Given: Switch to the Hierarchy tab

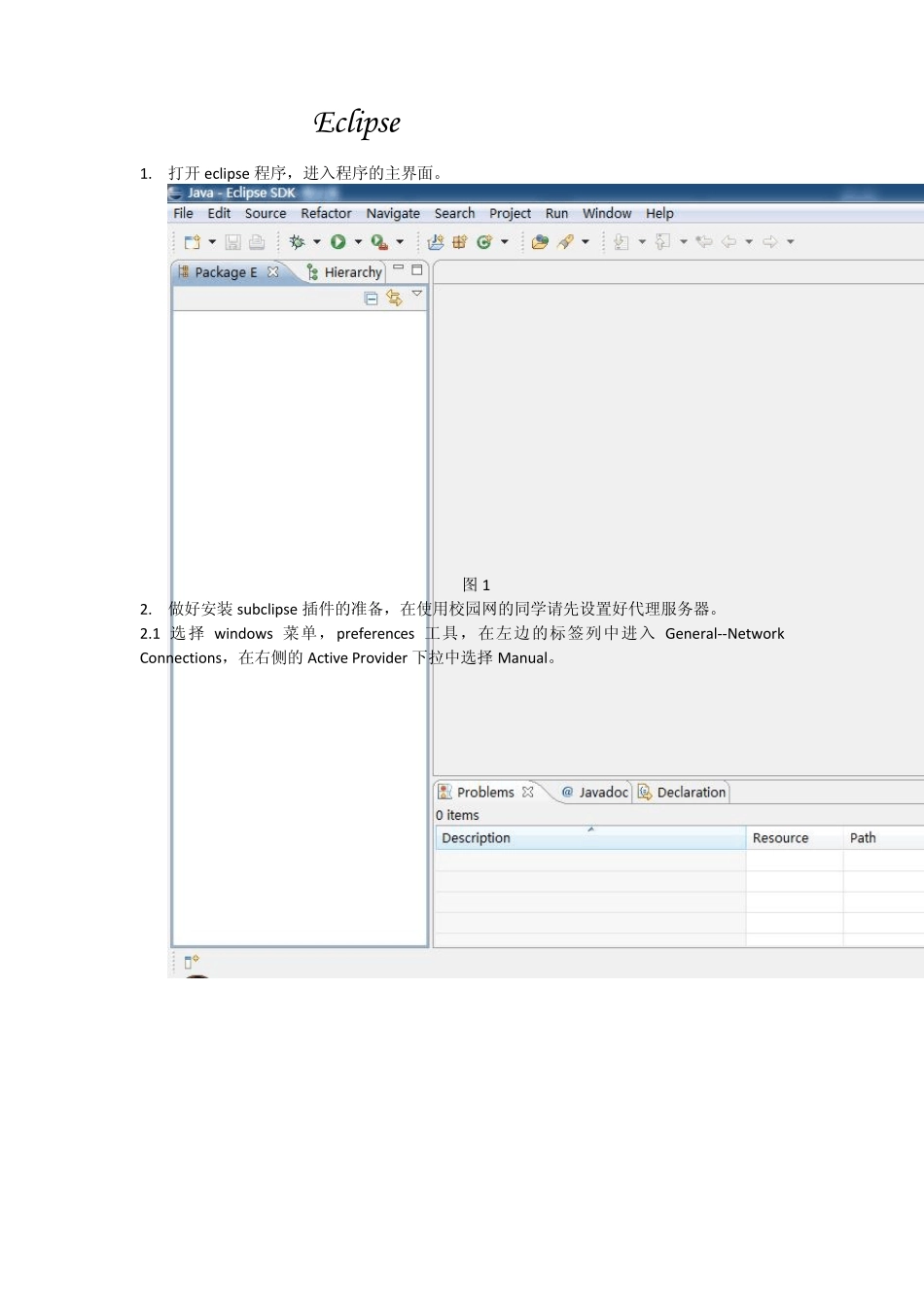Looking at the screenshot, I should tap(344, 272).
